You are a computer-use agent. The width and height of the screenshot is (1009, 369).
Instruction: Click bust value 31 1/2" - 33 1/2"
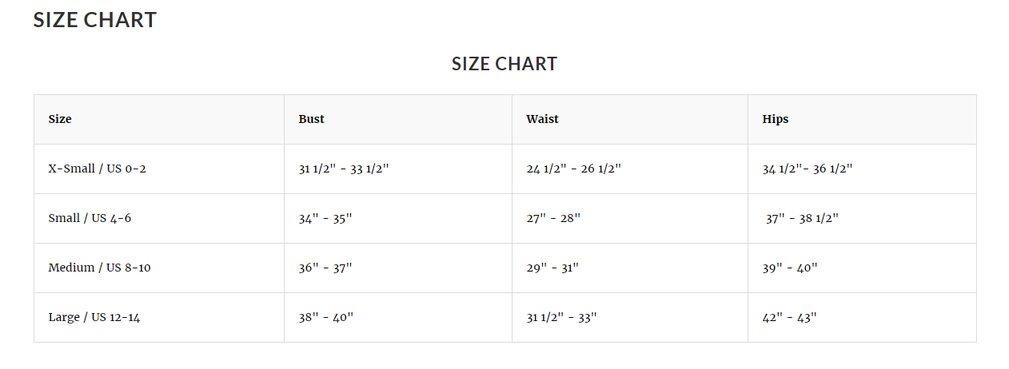tap(344, 169)
